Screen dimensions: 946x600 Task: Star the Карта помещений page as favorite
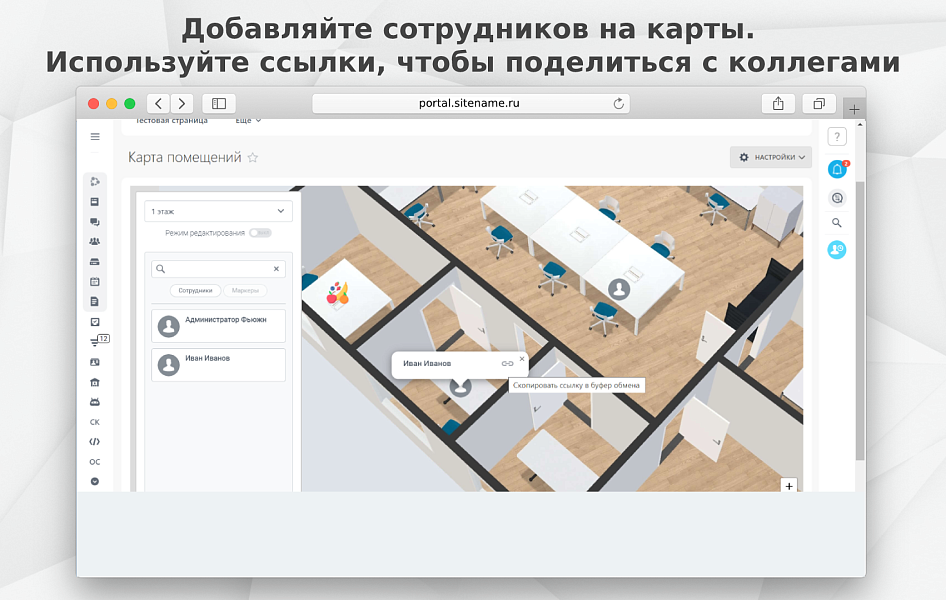pos(252,157)
